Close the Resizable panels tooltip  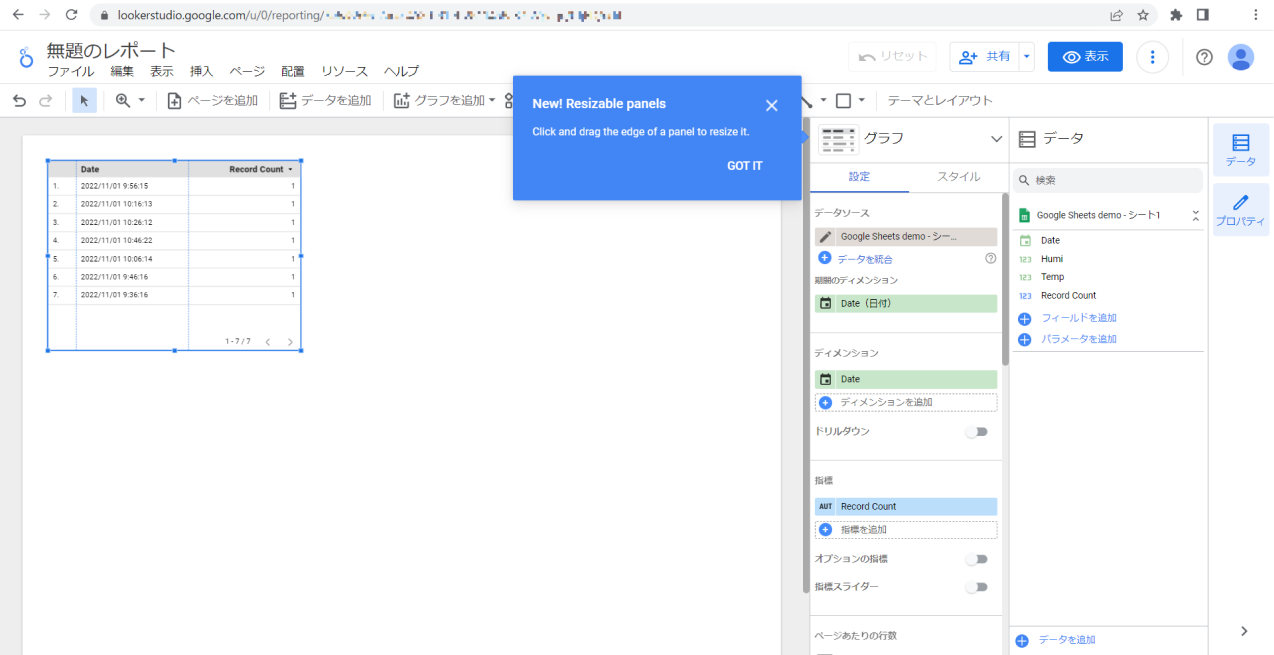[x=771, y=105]
